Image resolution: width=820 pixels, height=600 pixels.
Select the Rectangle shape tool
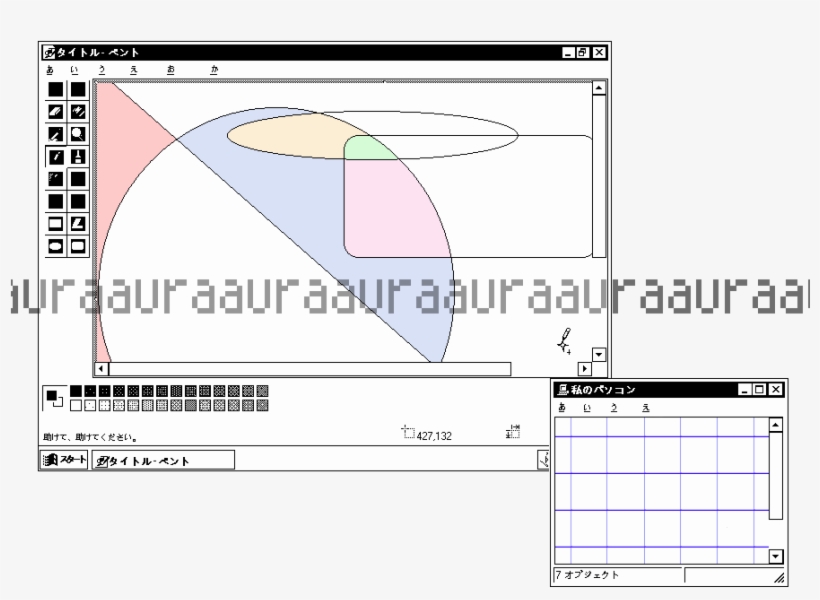tap(56, 223)
